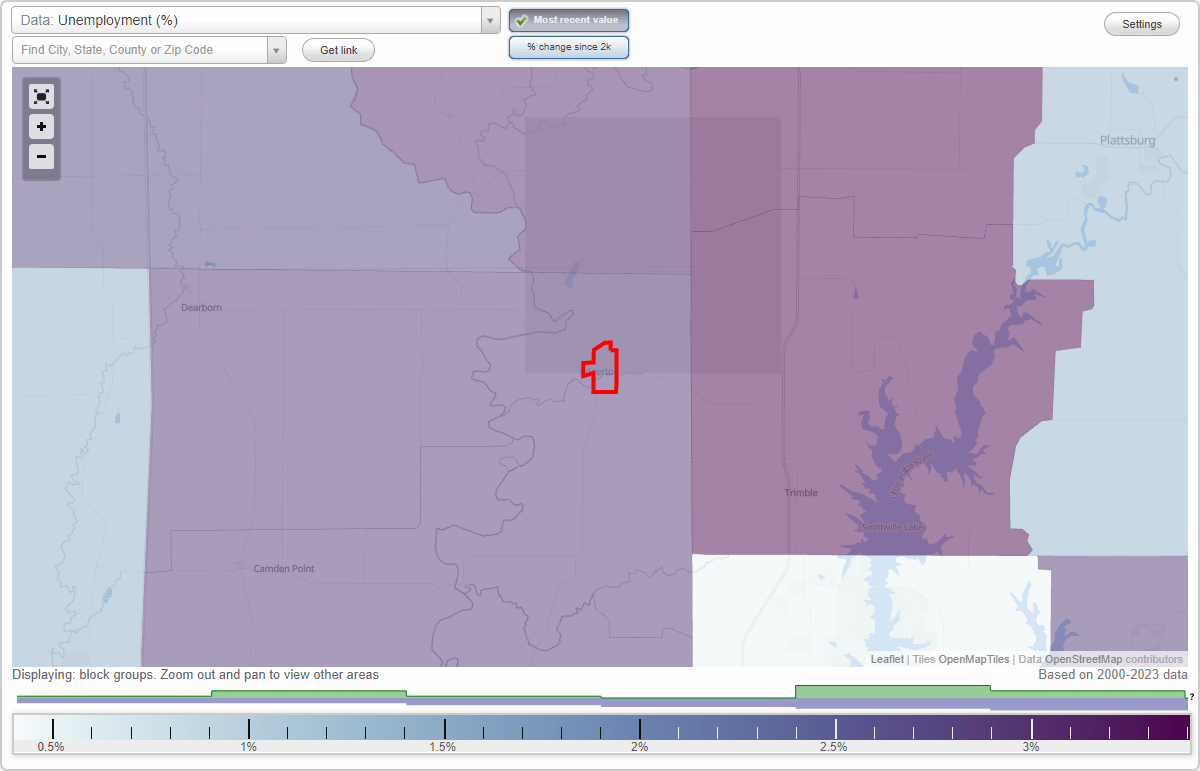Open the histogram help question mark

pyautogui.click(x=1192, y=696)
